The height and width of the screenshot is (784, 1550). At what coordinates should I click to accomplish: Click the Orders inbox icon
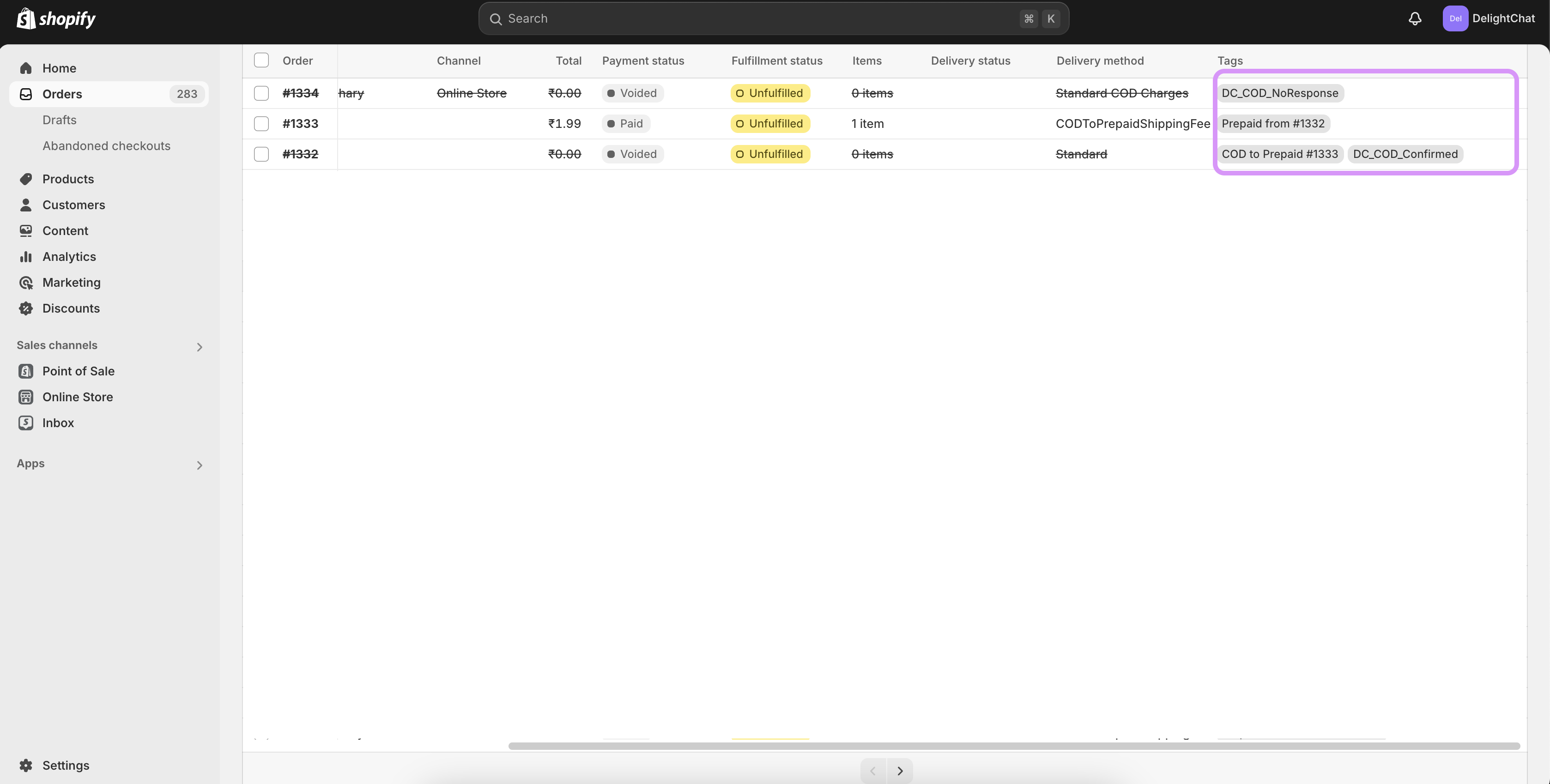click(26, 94)
